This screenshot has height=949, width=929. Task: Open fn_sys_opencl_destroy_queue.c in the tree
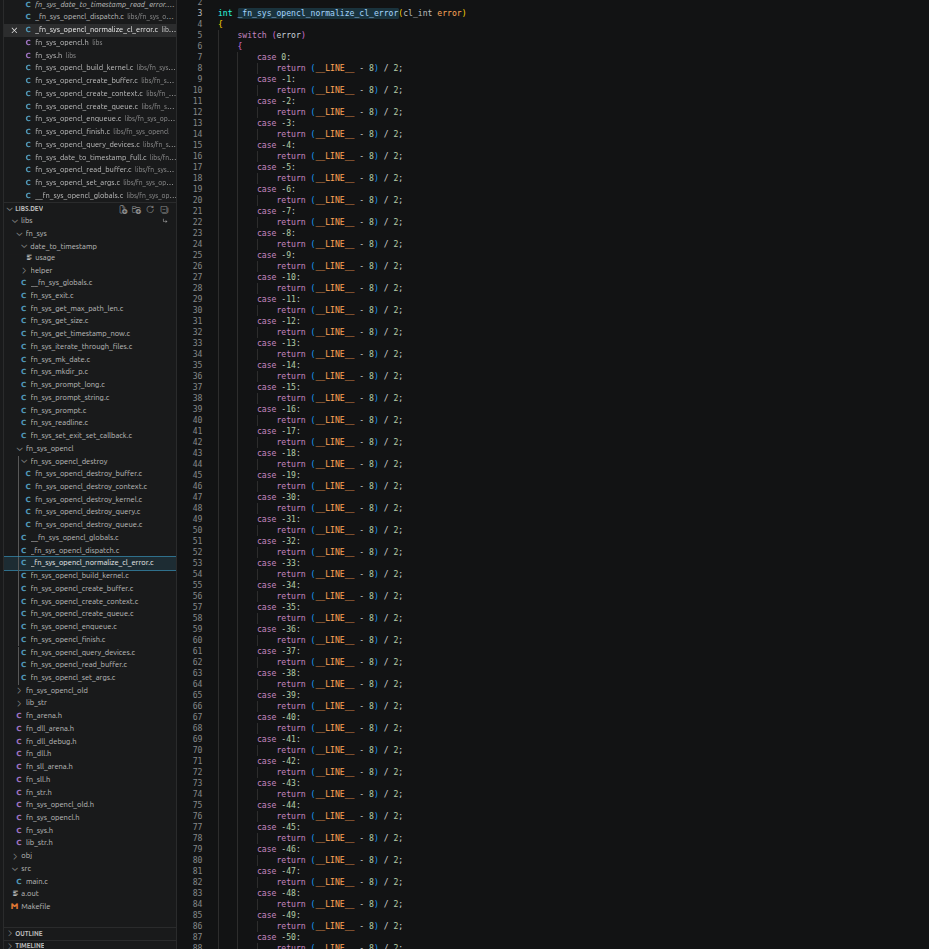pos(90,524)
